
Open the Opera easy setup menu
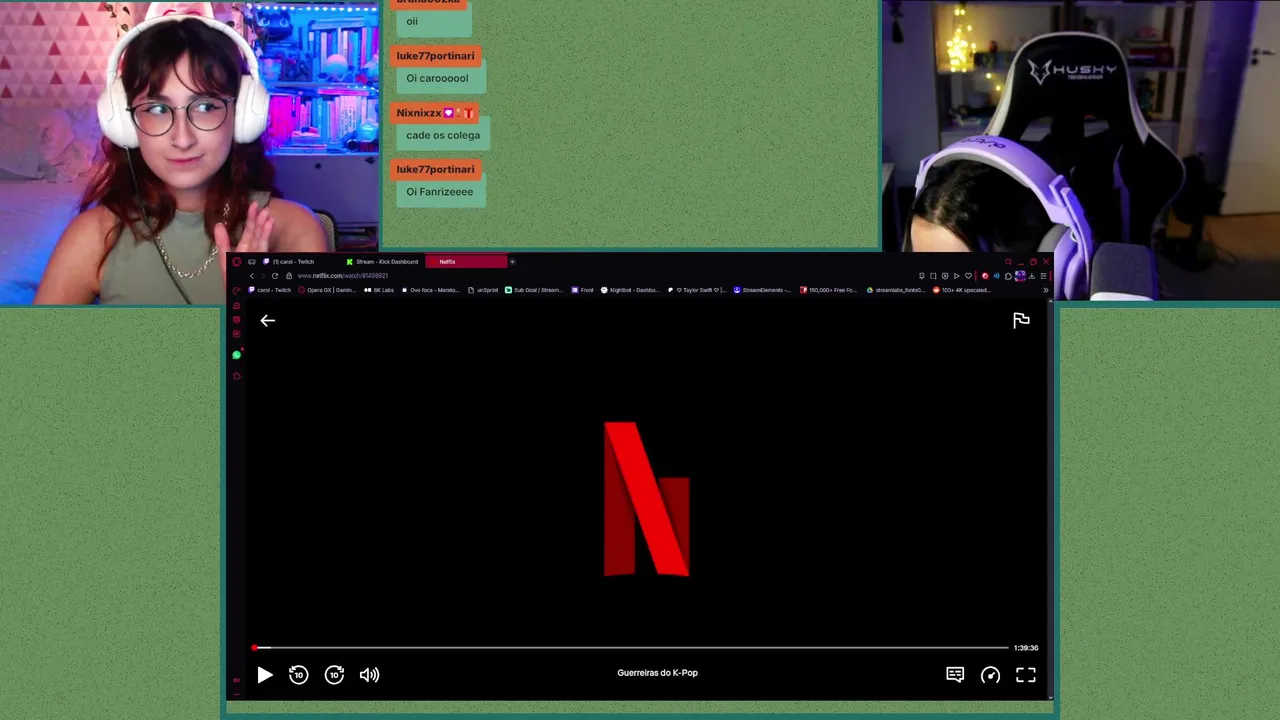[x=1044, y=276]
